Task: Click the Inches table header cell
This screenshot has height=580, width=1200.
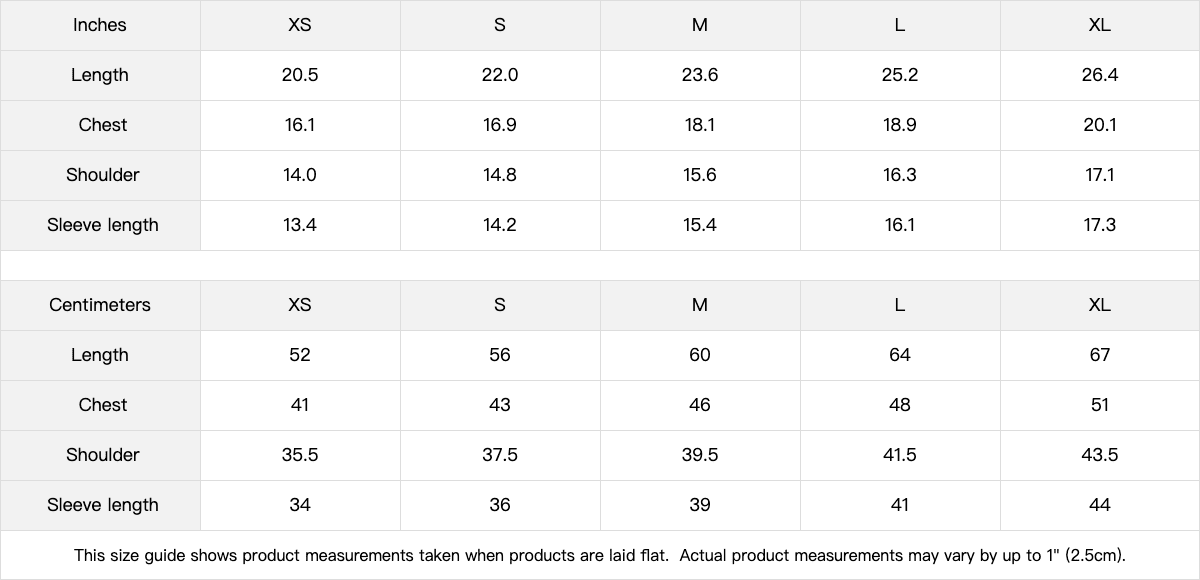Action: click(100, 25)
